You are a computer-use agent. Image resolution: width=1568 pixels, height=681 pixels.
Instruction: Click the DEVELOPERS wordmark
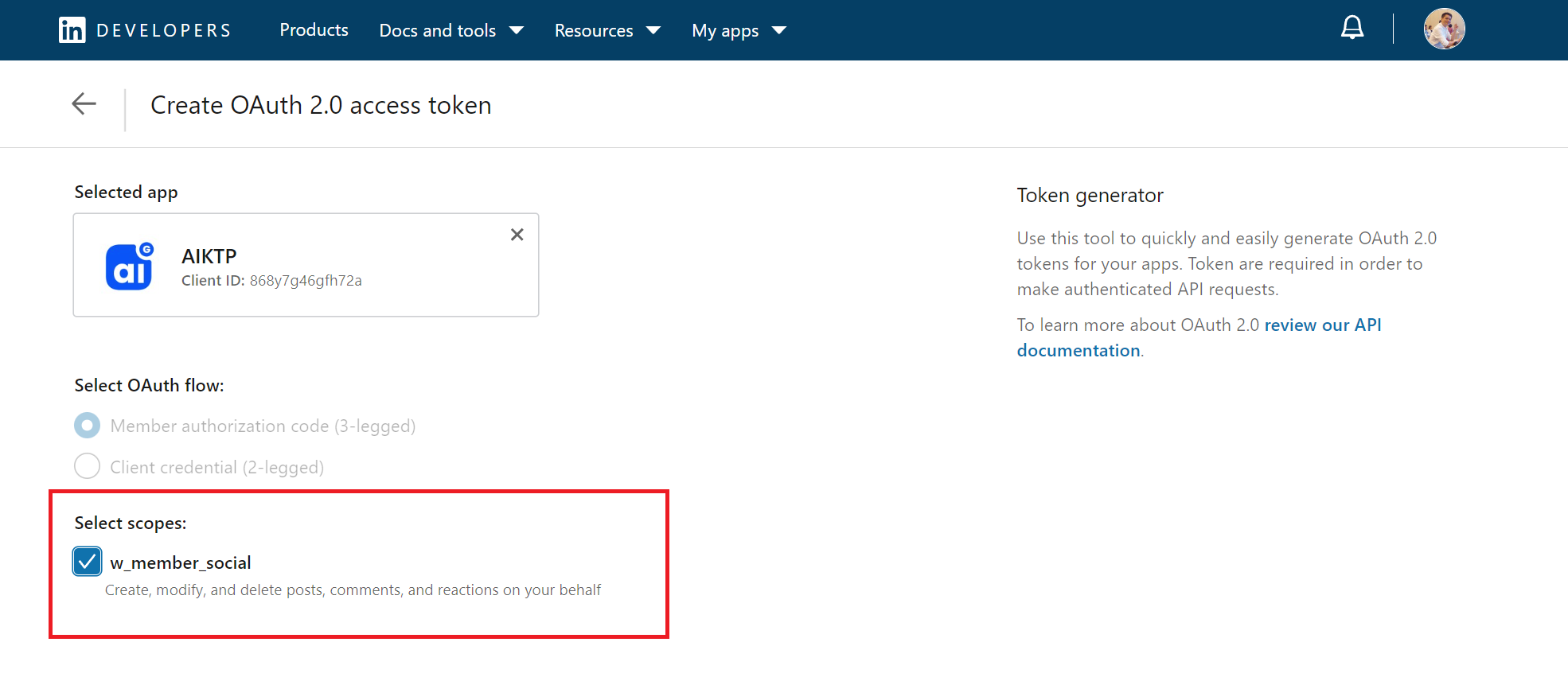point(164,30)
